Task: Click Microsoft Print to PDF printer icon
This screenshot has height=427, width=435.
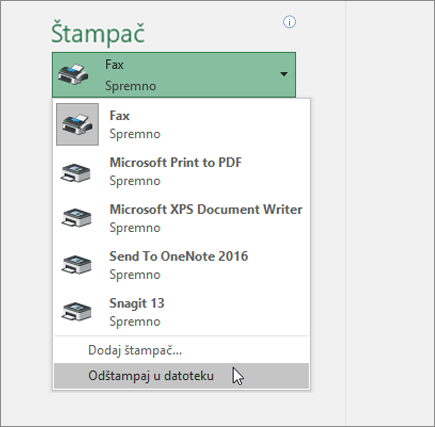Action: pyautogui.click(x=76, y=172)
